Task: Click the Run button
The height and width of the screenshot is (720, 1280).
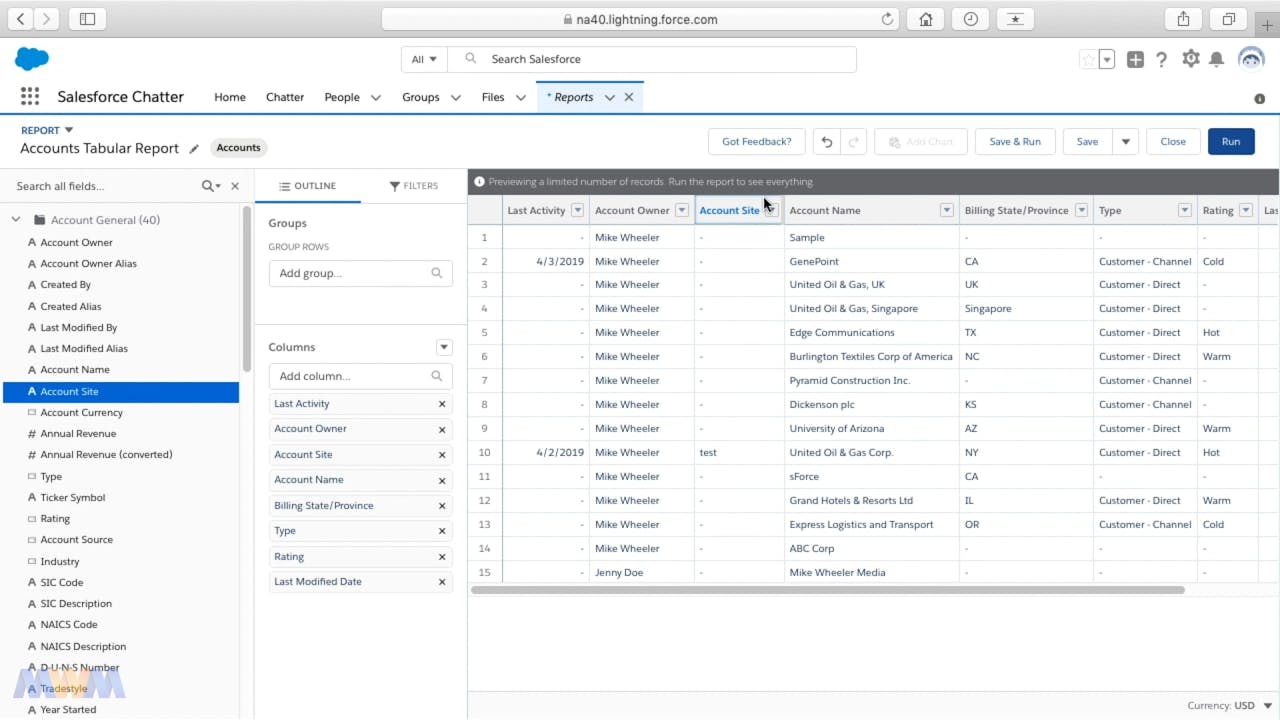Action: (1230, 142)
